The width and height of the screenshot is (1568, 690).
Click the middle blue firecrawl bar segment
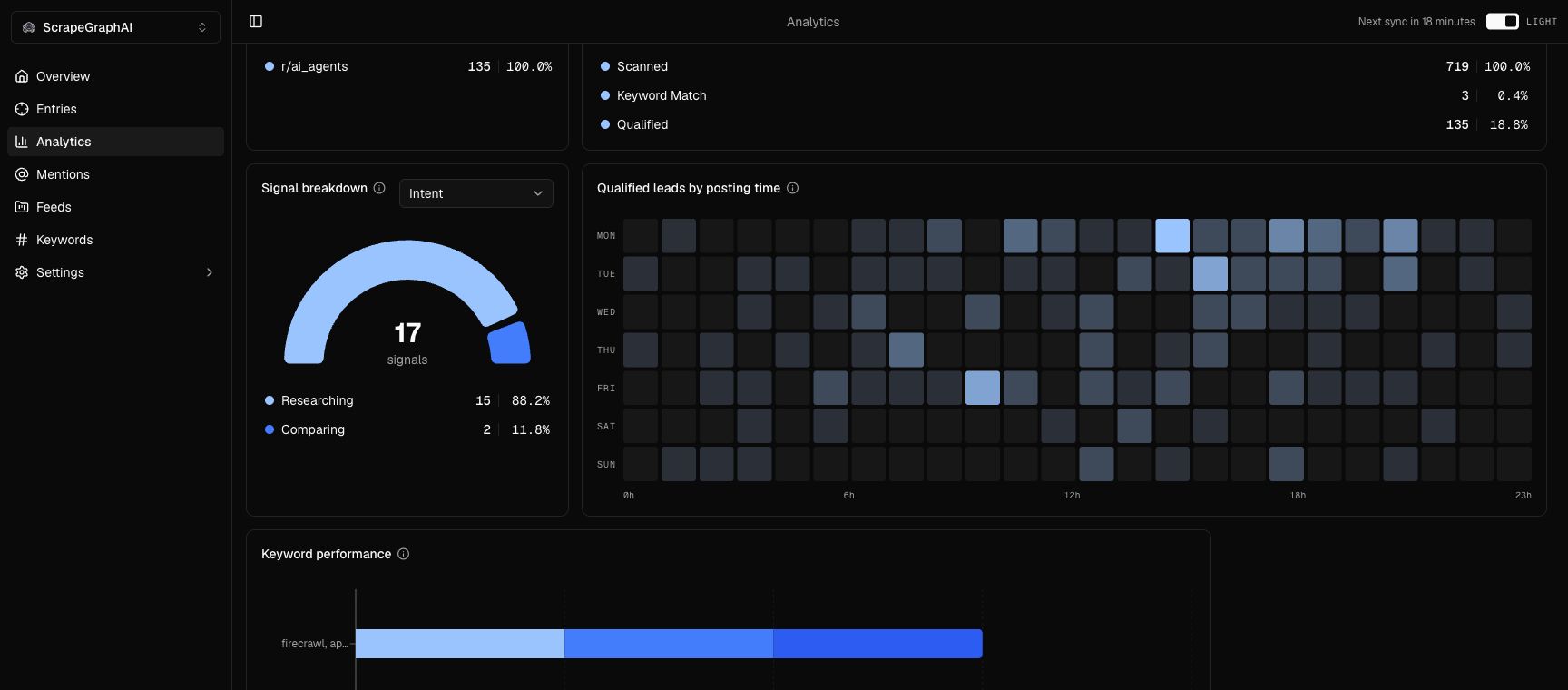click(669, 644)
